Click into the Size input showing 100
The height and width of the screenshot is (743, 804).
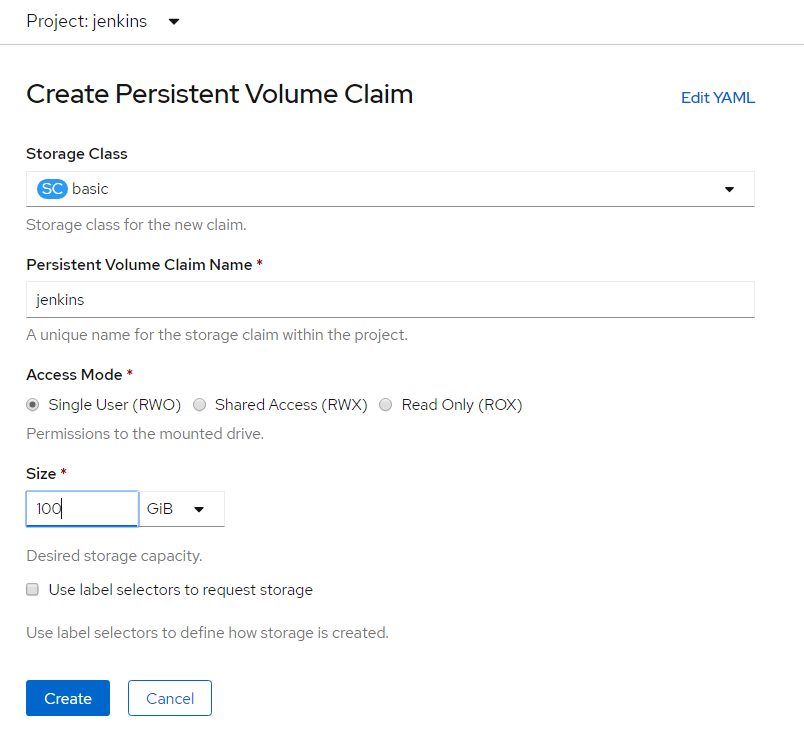point(82,509)
